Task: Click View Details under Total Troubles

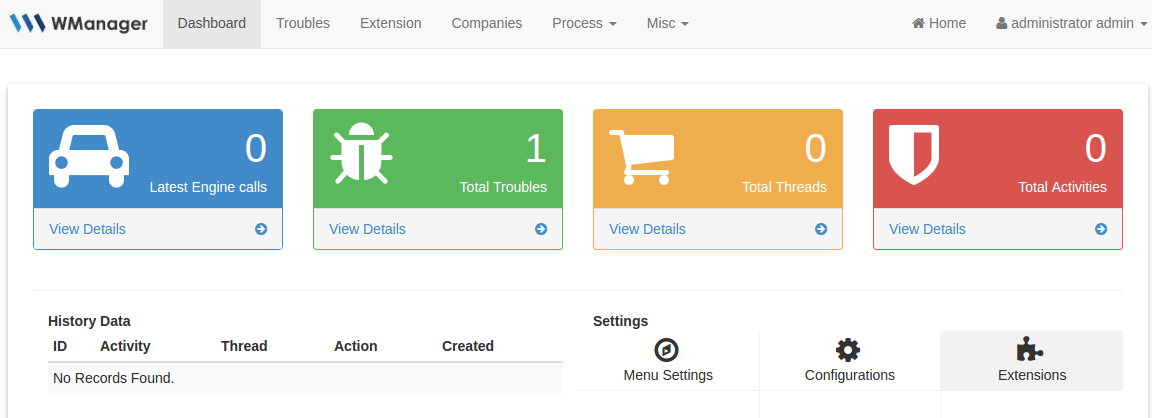Action: click(367, 229)
